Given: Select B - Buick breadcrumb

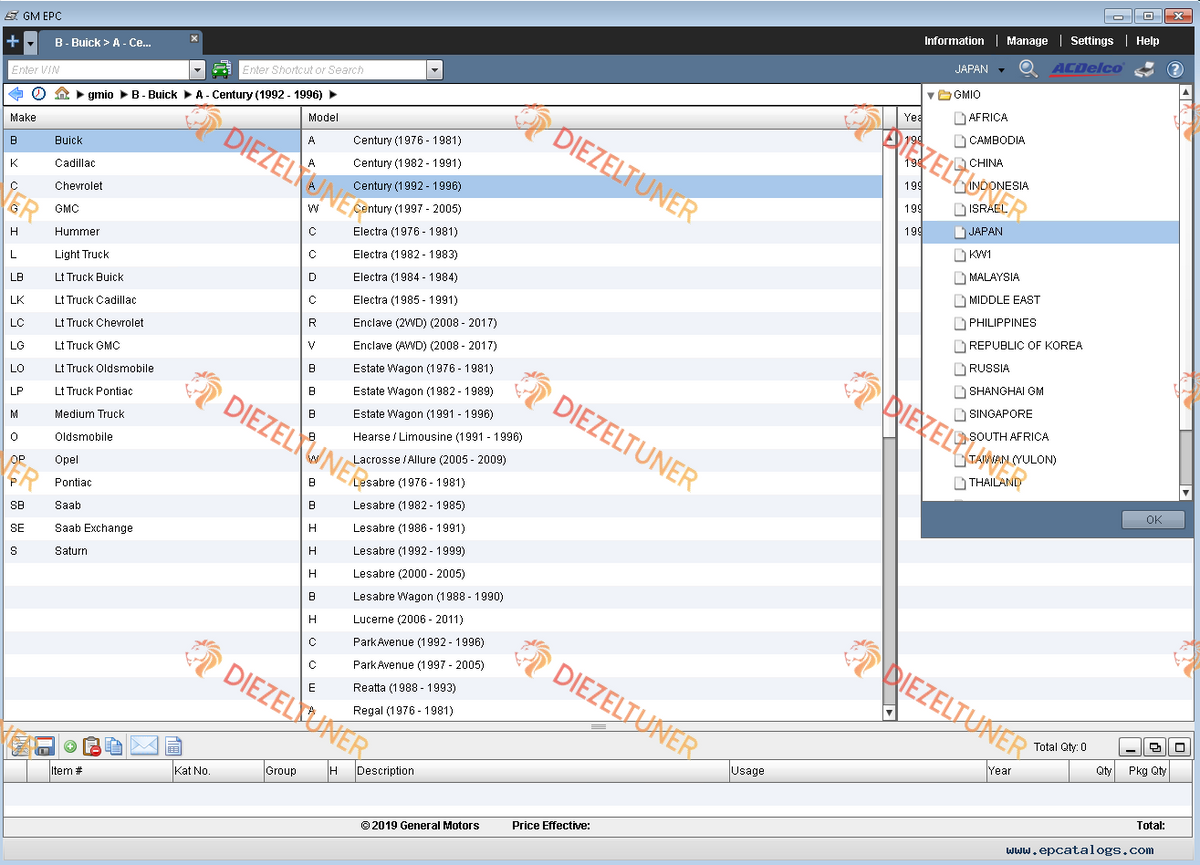Looking at the screenshot, I should (154, 95).
